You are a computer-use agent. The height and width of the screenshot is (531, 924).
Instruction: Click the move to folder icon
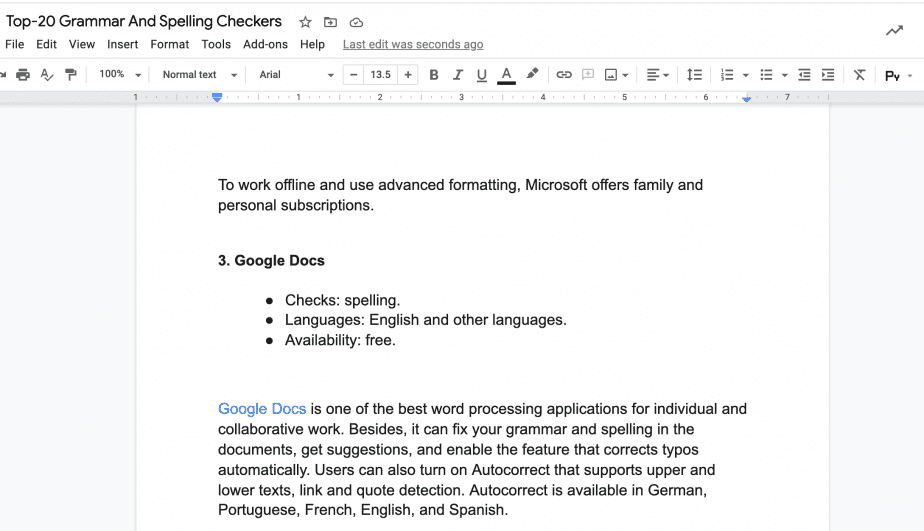point(331,22)
